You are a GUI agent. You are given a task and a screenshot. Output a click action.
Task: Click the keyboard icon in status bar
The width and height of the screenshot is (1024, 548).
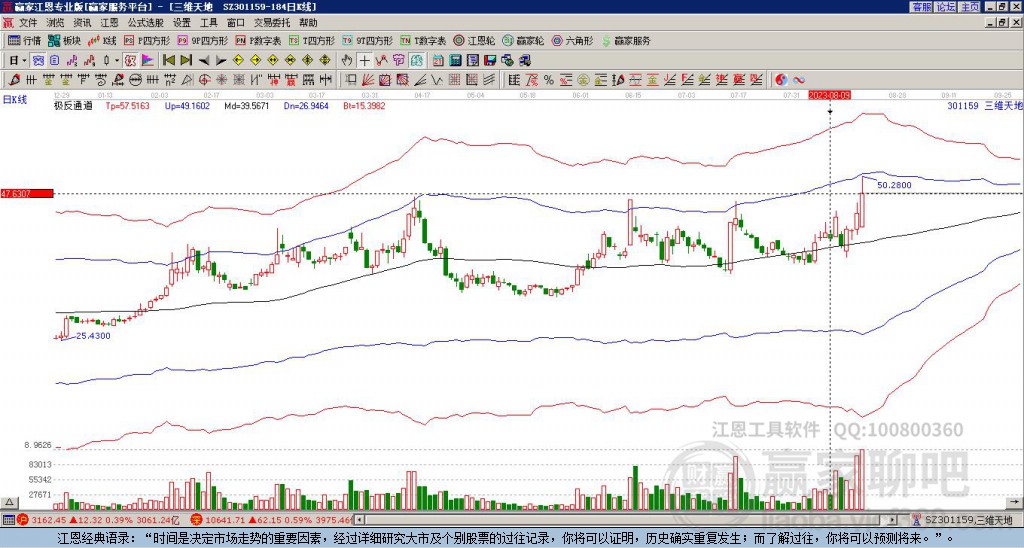[8, 520]
